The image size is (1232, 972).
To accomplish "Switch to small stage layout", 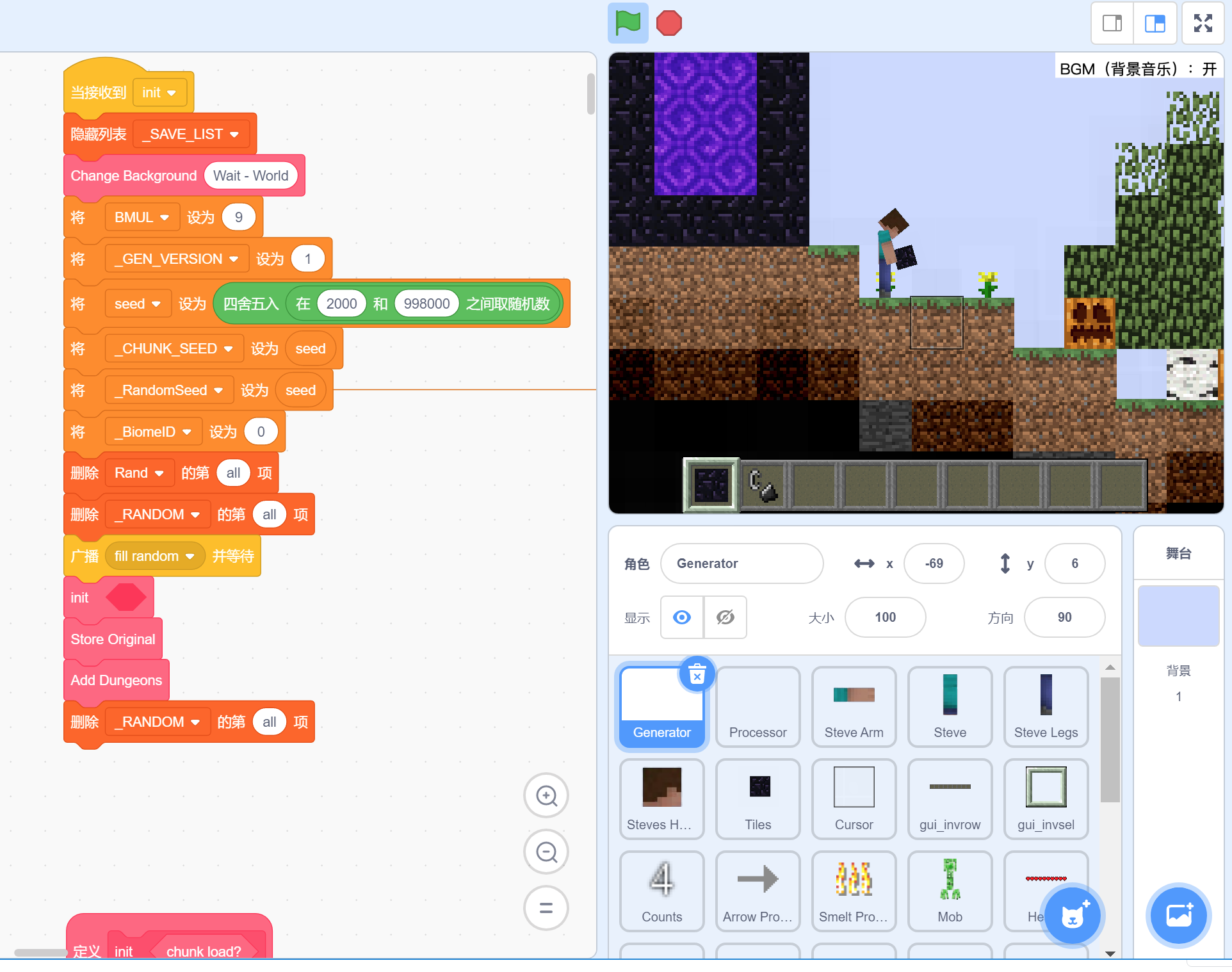I will [x=1112, y=24].
